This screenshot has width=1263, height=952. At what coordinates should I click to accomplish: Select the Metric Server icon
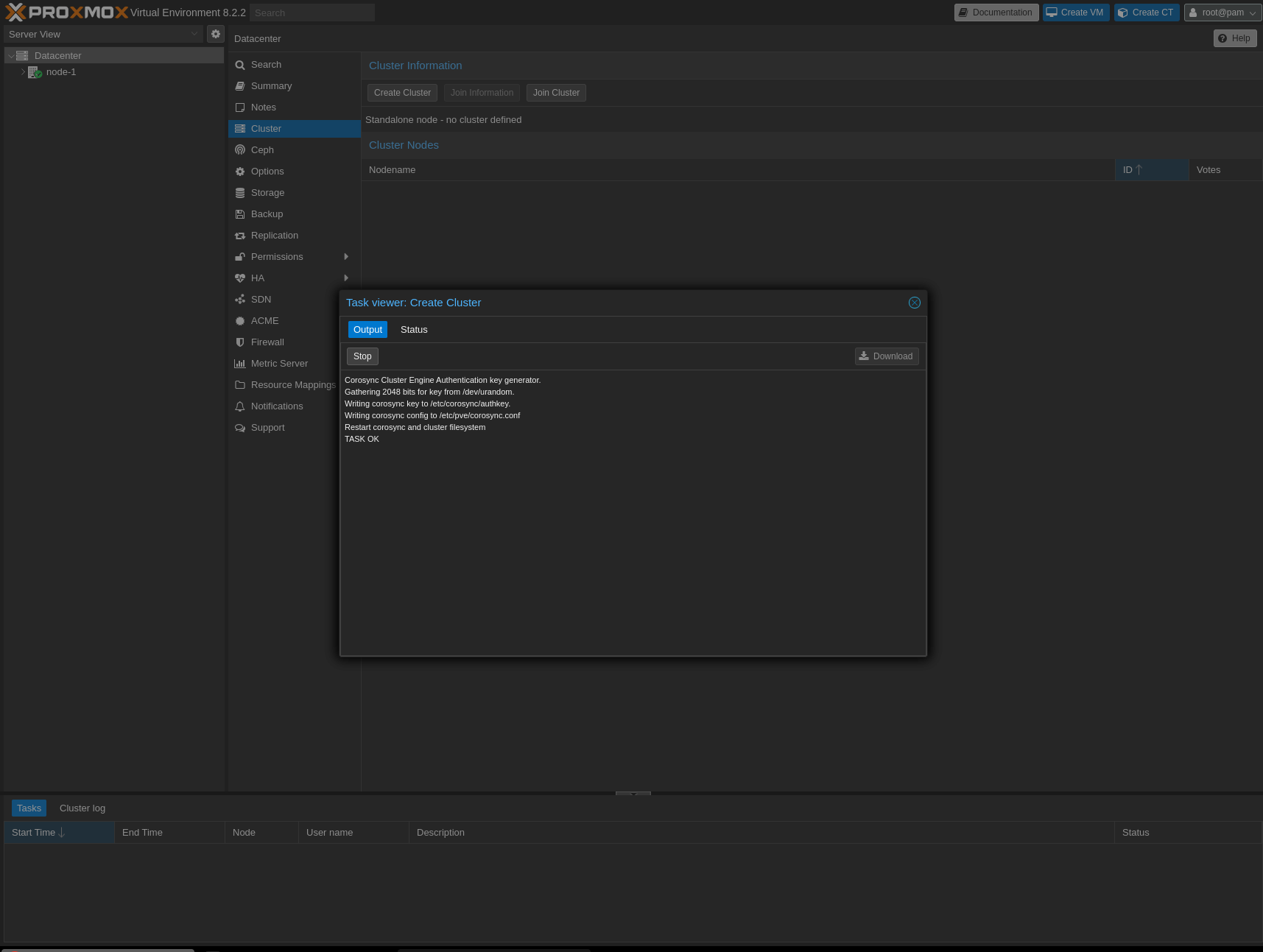coord(240,363)
